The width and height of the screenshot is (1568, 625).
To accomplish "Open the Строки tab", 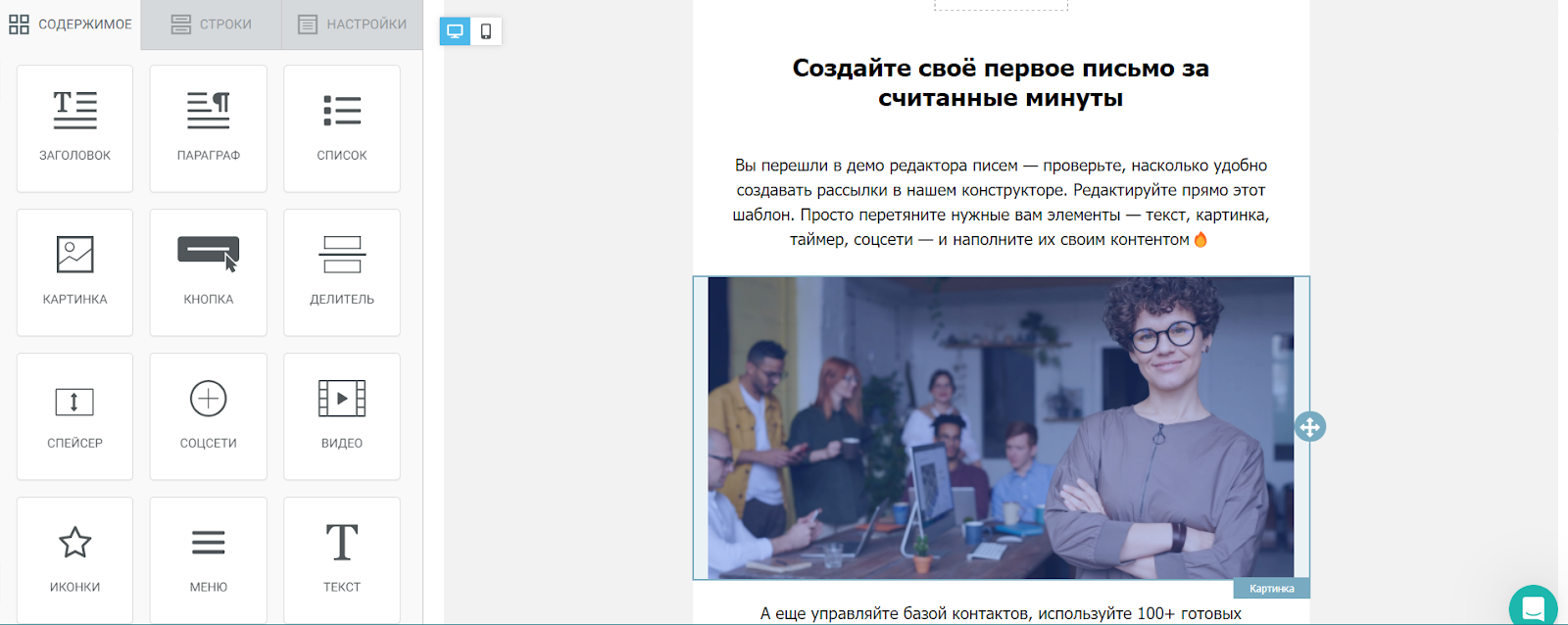I will tap(212, 24).
